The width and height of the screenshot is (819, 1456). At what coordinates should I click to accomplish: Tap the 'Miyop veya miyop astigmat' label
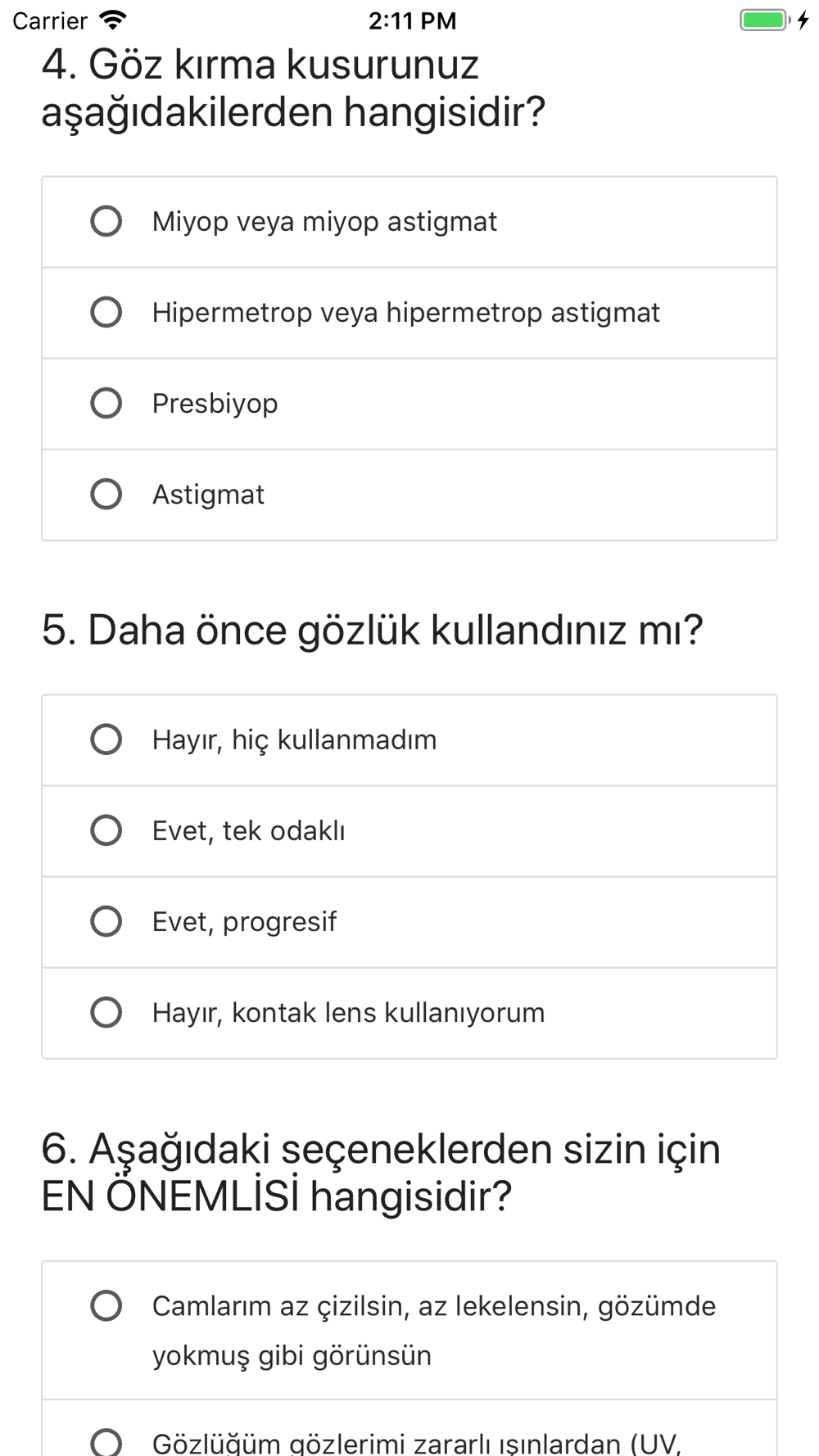click(x=324, y=222)
